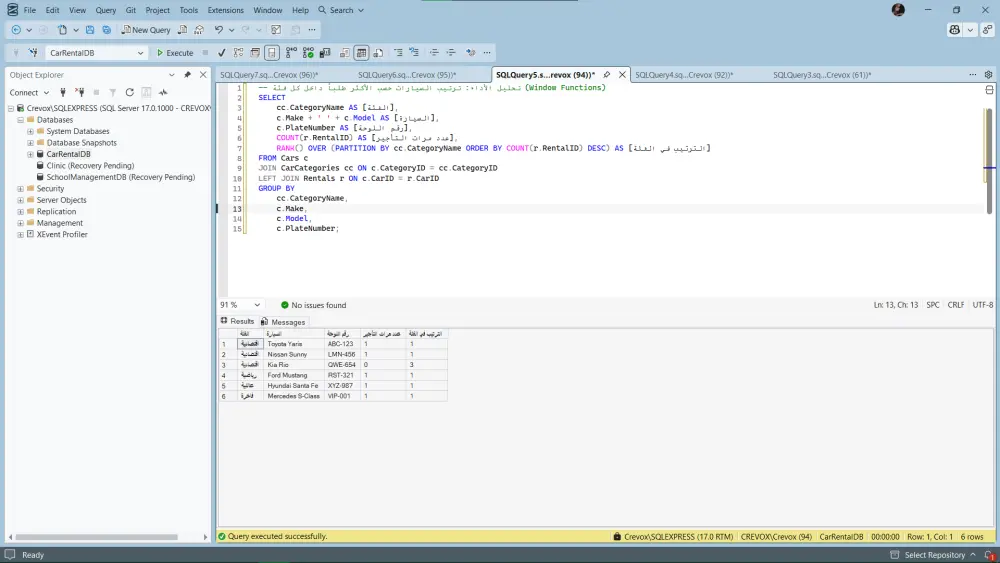Toggle IntelliSense enabled icon
Image resolution: width=1000 pixels, height=563 pixels.
[x=272, y=53]
